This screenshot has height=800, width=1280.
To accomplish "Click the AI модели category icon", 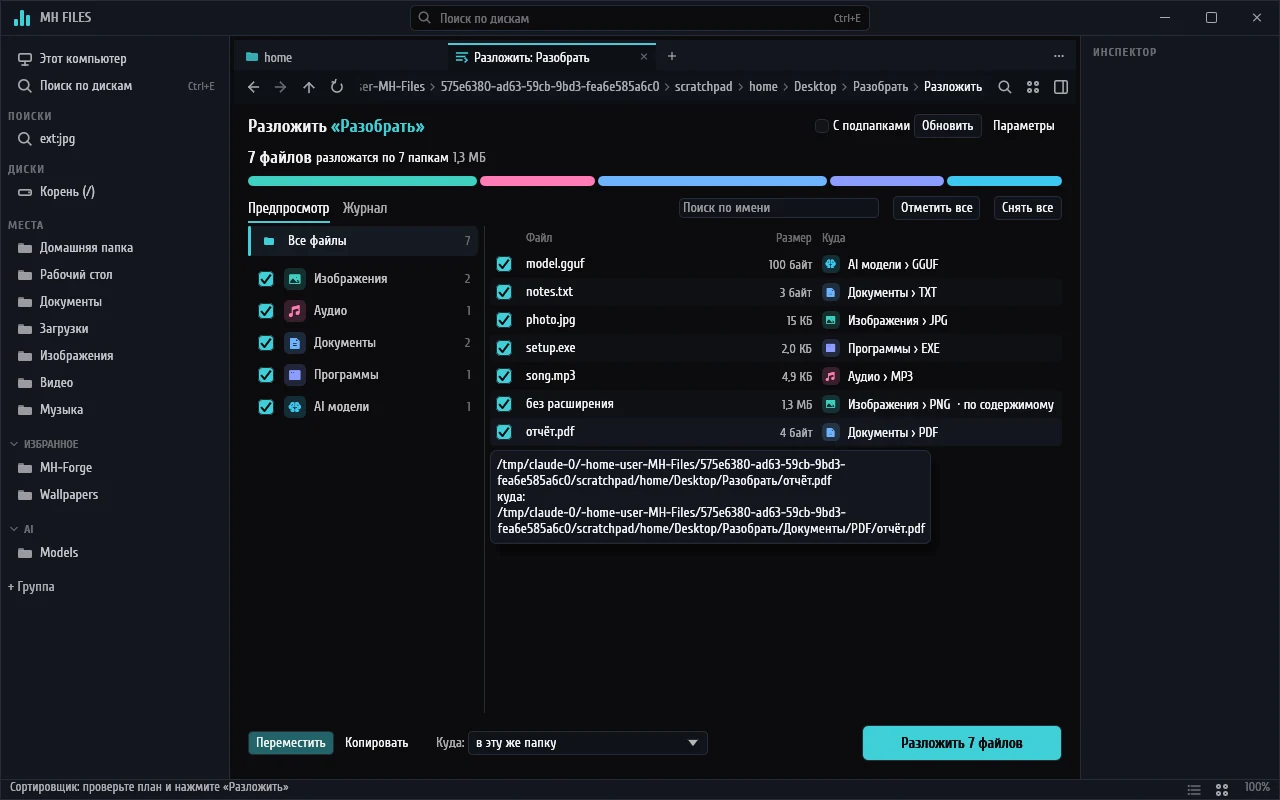I will (x=294, y=407).
